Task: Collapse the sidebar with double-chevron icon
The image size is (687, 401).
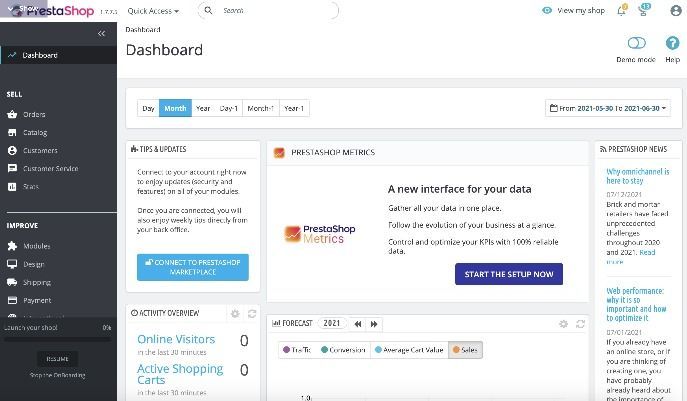Action: coord(101,33)
